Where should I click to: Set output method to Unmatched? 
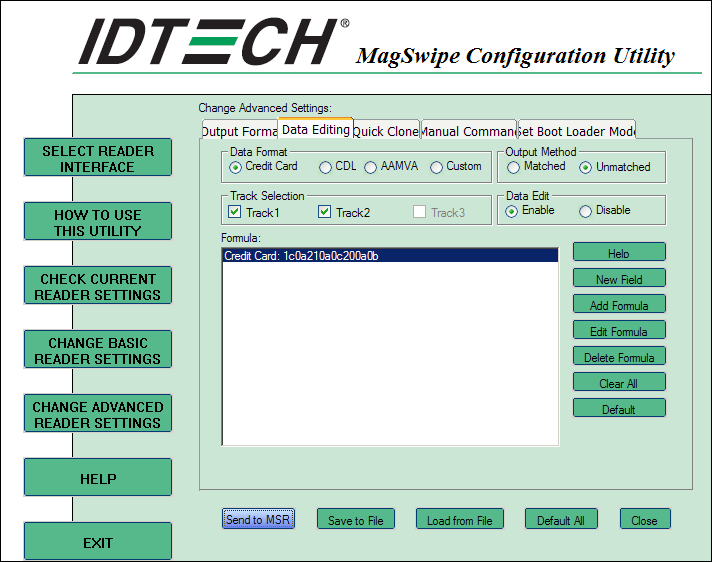click(x=585, y=168)
